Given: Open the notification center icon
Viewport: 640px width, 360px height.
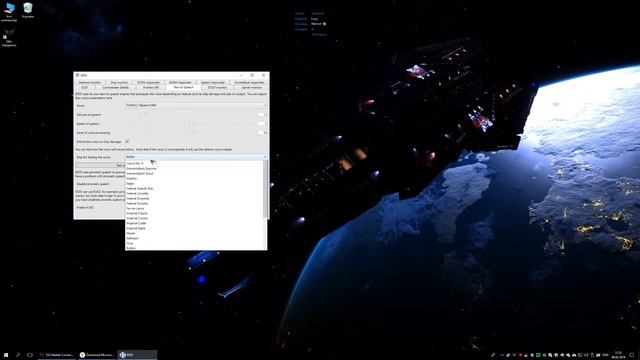Looking at the screenshot, I should tap(632, 355).
